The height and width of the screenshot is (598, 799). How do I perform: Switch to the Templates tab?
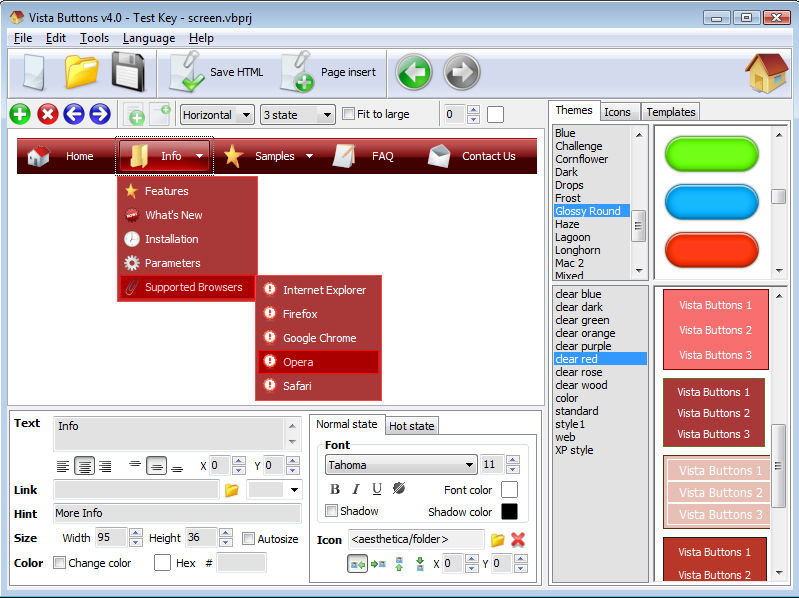click(670, 112)
